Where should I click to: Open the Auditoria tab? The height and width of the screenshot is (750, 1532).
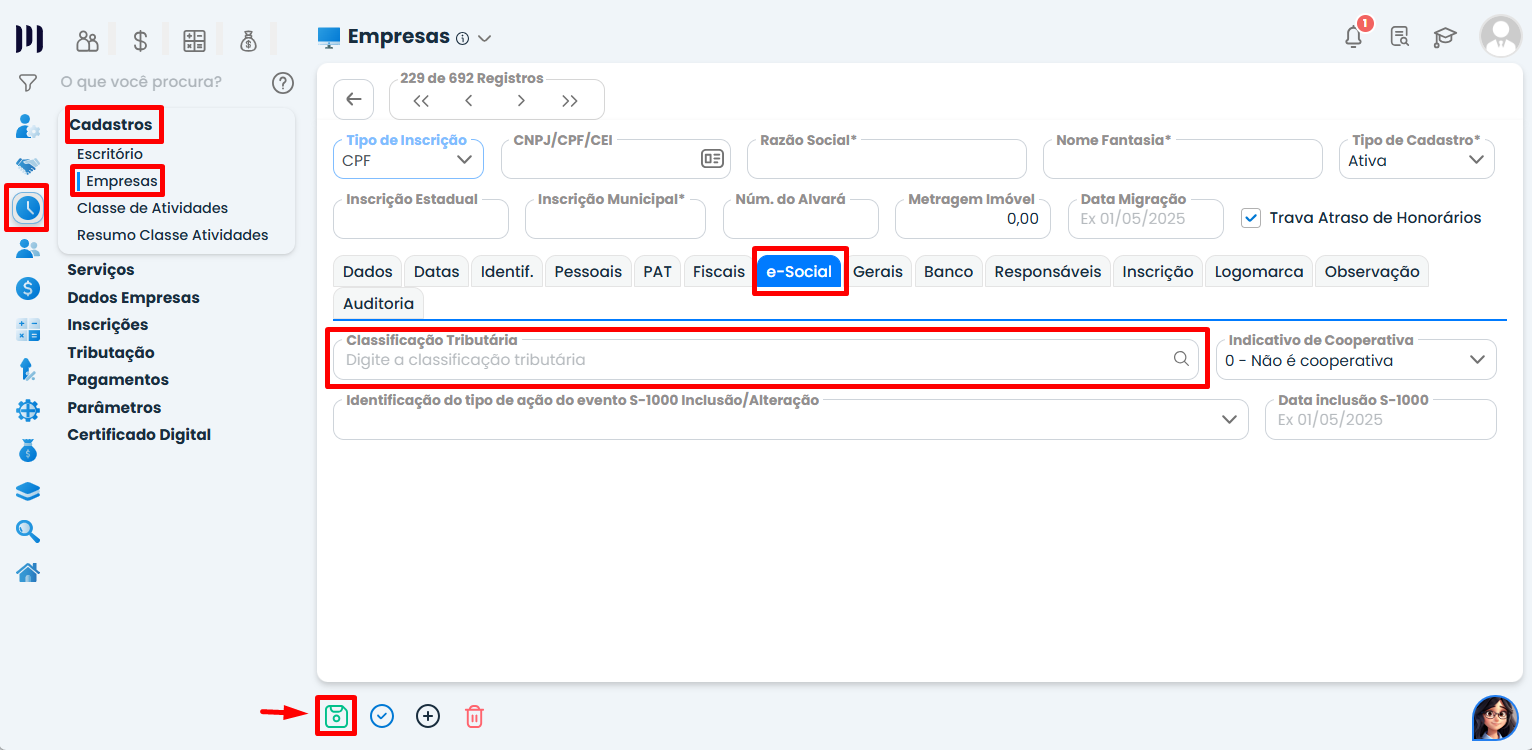coord(378,303)
